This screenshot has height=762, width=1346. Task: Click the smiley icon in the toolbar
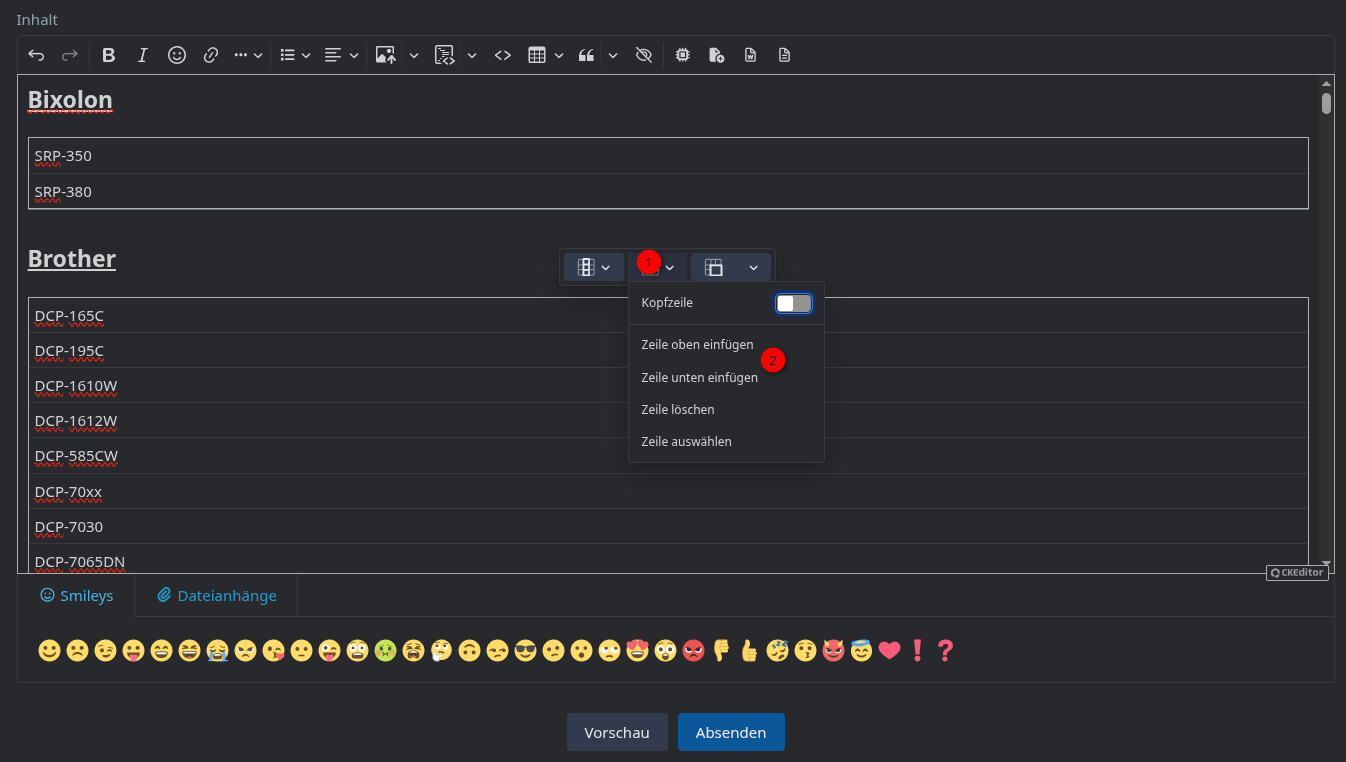177,56
